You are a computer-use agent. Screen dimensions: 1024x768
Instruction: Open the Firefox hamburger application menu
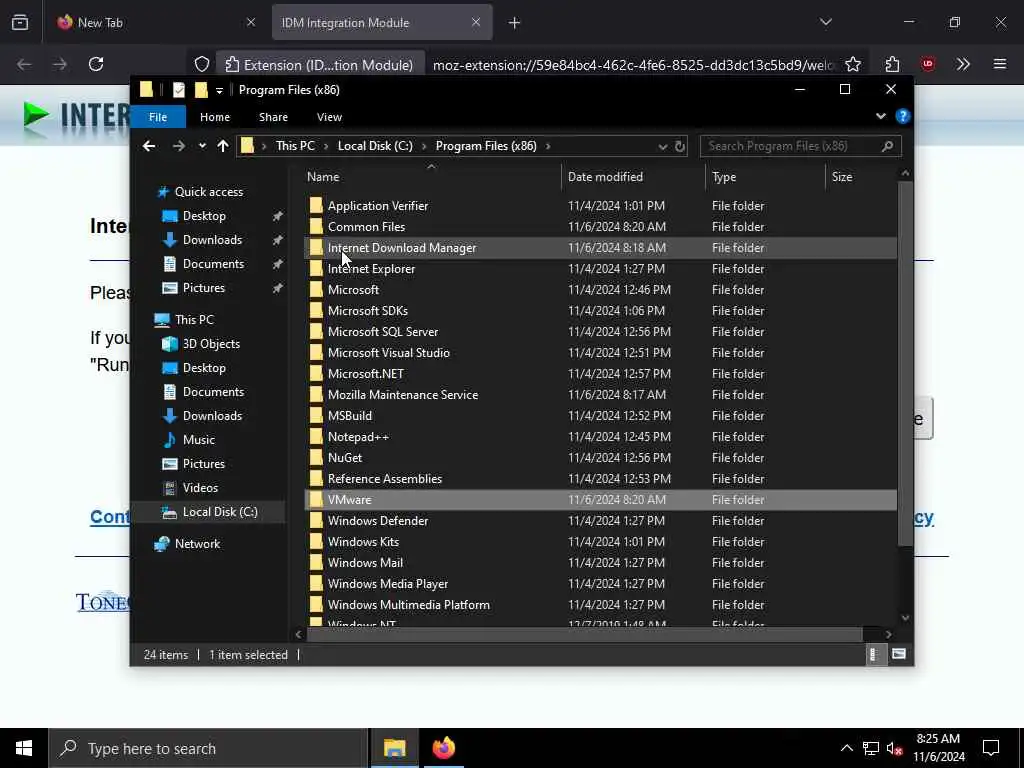click(x=999, y=64)
